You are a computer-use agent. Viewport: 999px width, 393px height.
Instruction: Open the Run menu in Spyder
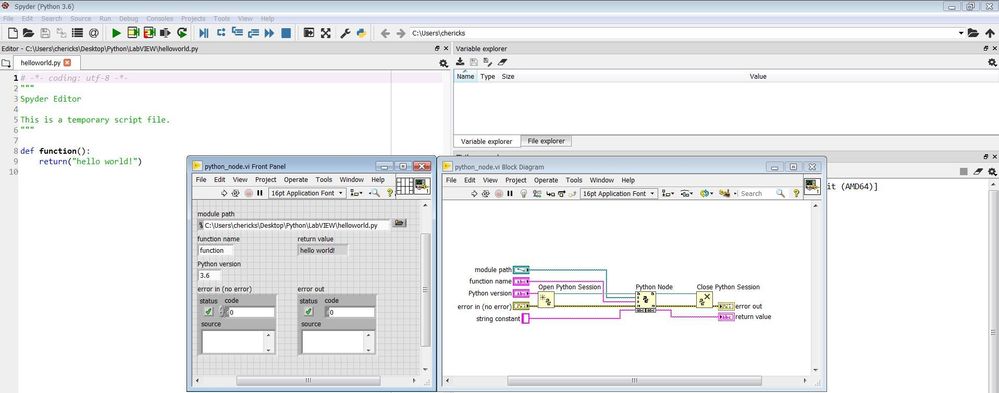point(105,18)
